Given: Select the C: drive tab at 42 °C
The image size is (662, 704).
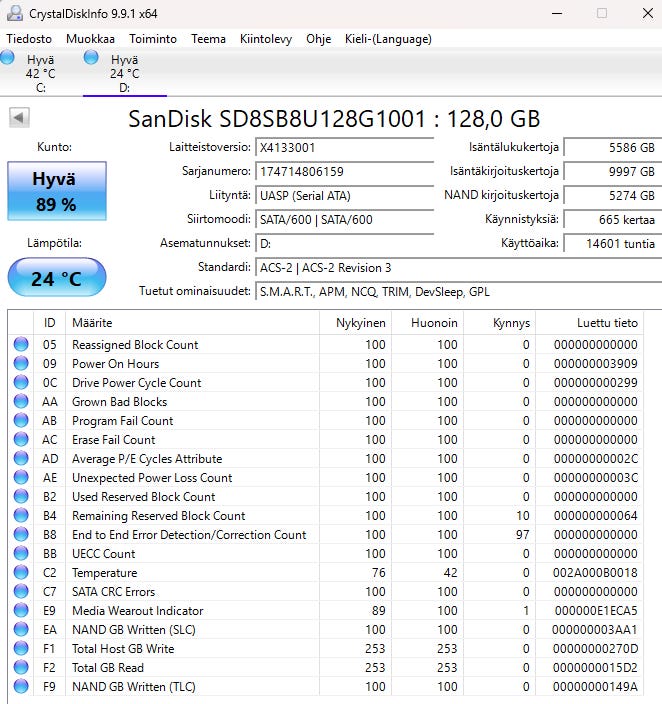Looking at the screenshot, I should (x=40, y=73).
